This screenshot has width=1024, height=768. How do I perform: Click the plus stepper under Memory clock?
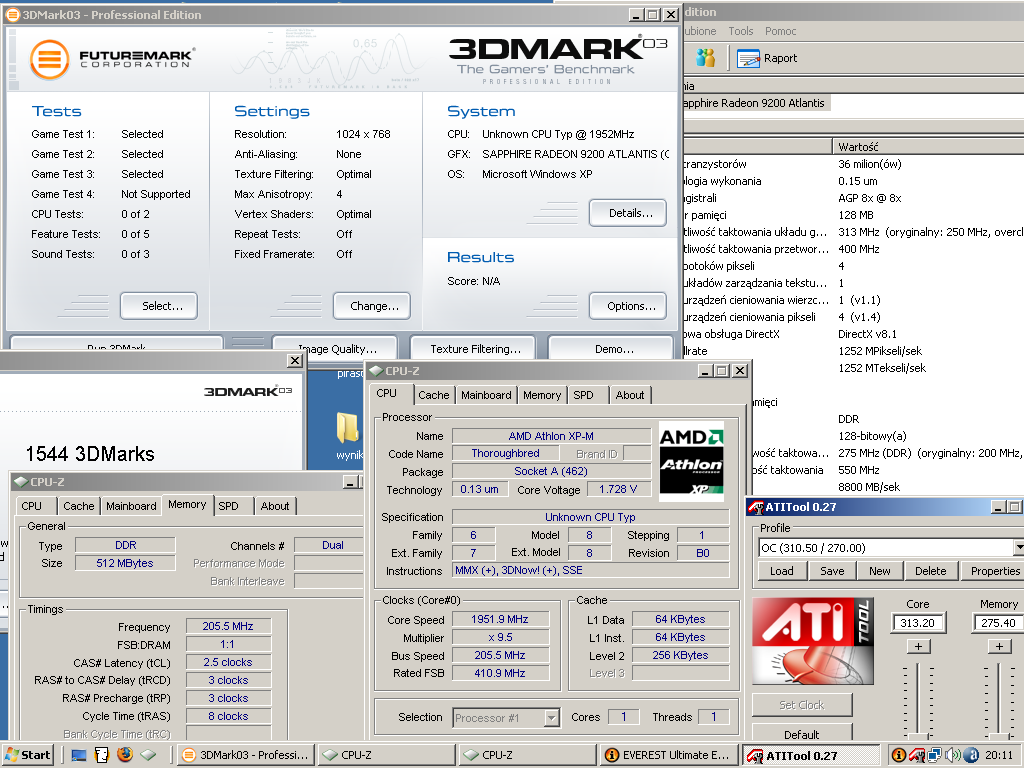pos(999,646)
